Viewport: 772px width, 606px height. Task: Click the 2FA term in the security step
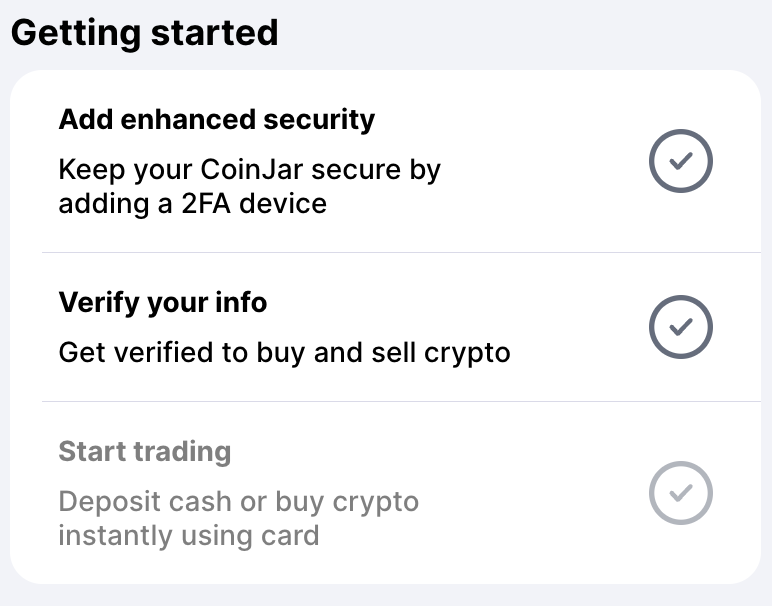206,204
